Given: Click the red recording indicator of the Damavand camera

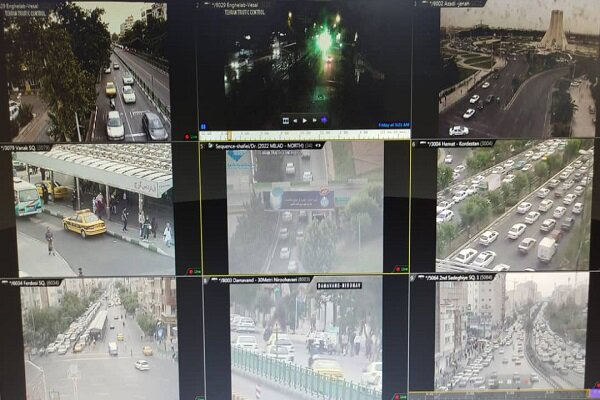Looking at the screenshot, I should point(398,396).
